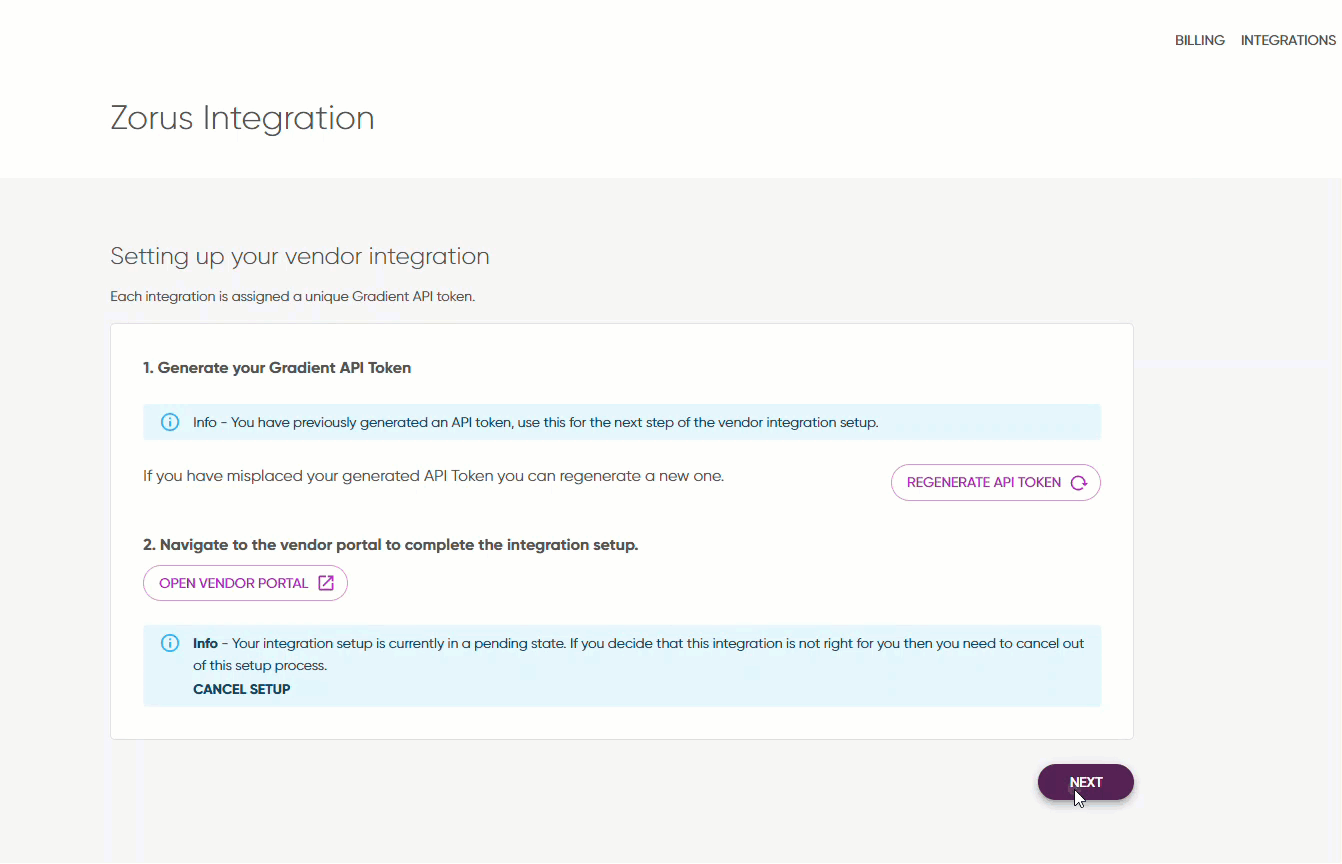1342x864 pixels.
Task: Open the BILLING menu item
Action: point(1199,41)
